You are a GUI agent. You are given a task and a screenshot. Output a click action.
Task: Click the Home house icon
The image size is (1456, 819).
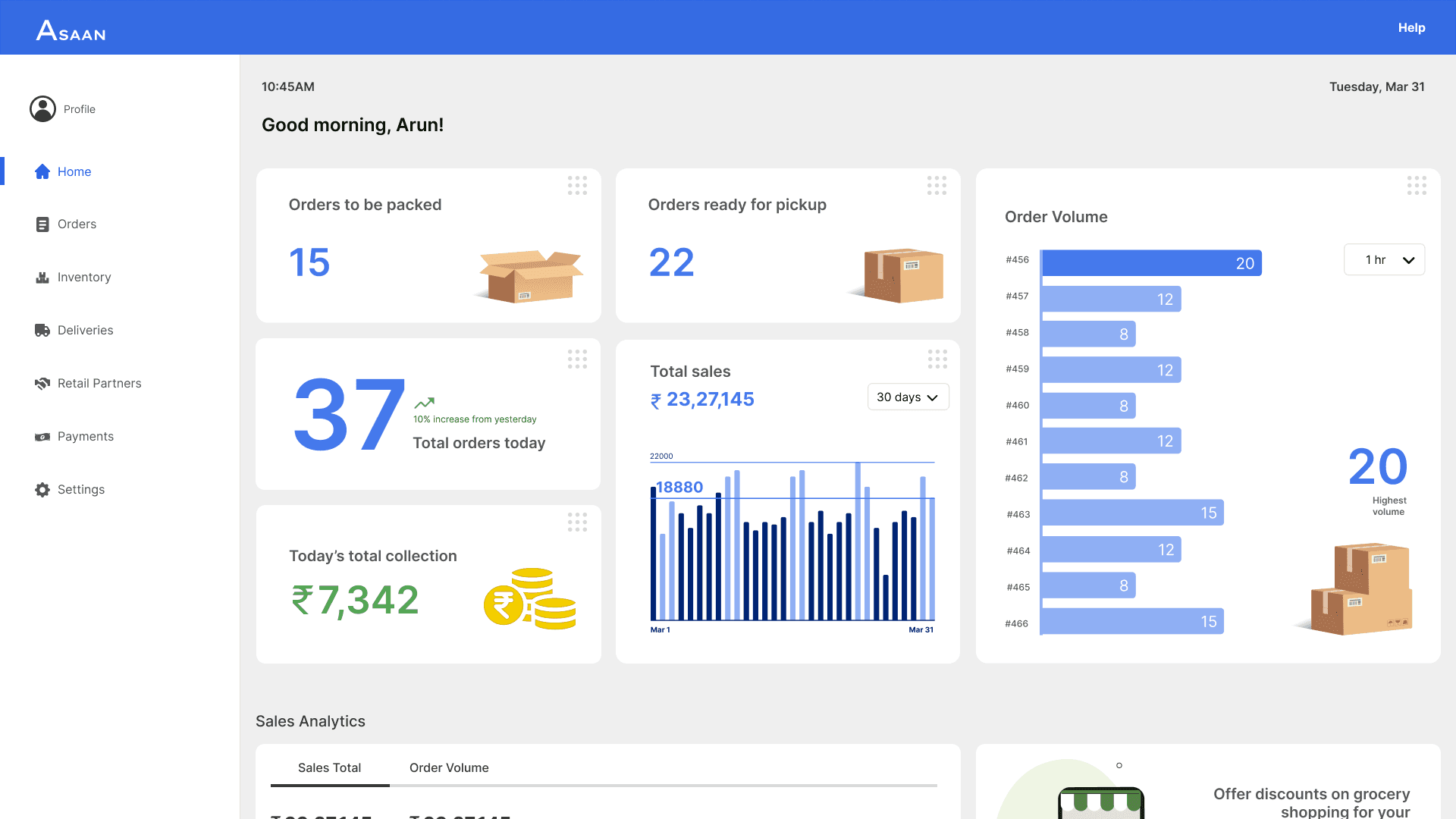[42, 171]
